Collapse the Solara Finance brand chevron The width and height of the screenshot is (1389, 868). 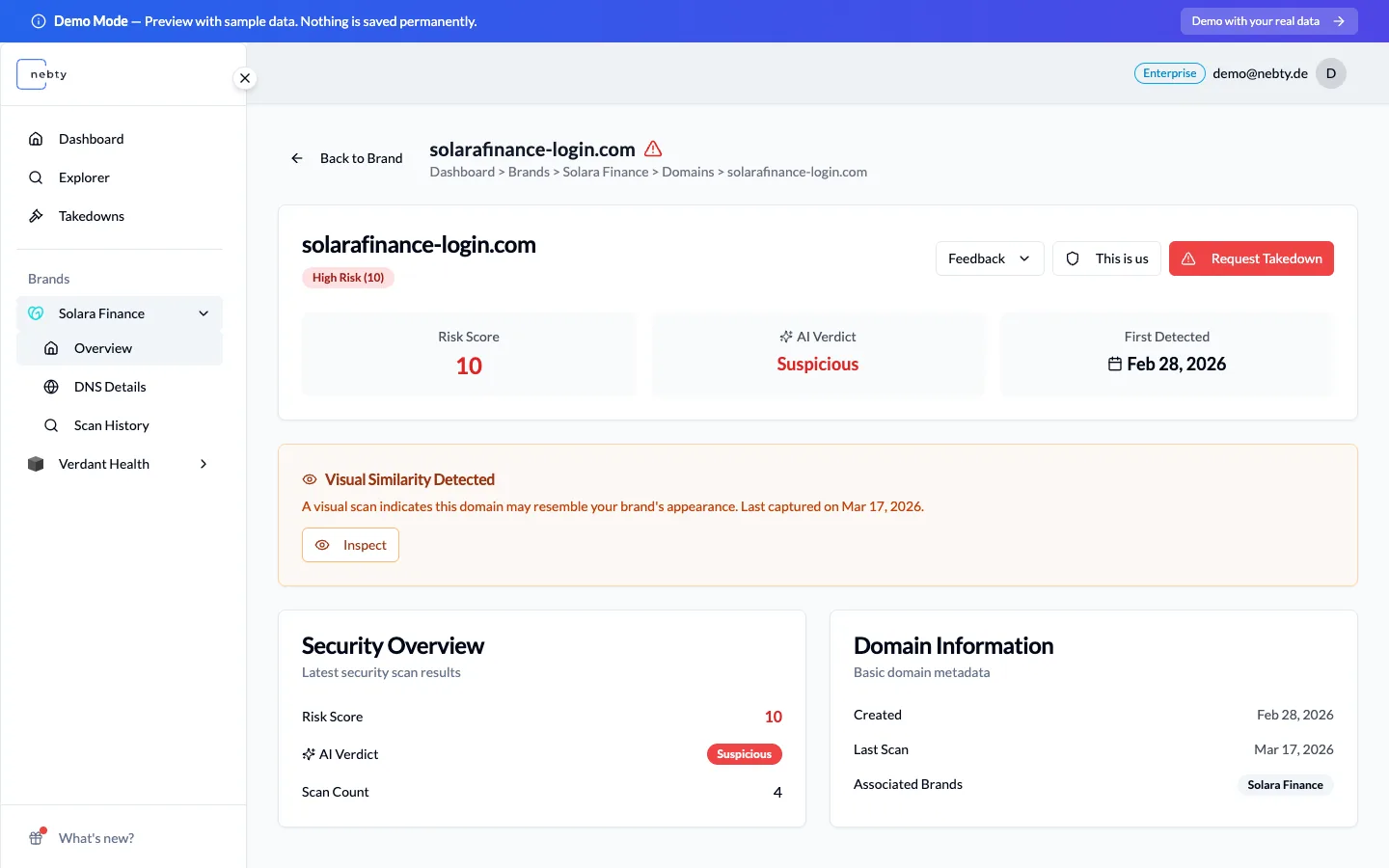(x=204, y=313)
